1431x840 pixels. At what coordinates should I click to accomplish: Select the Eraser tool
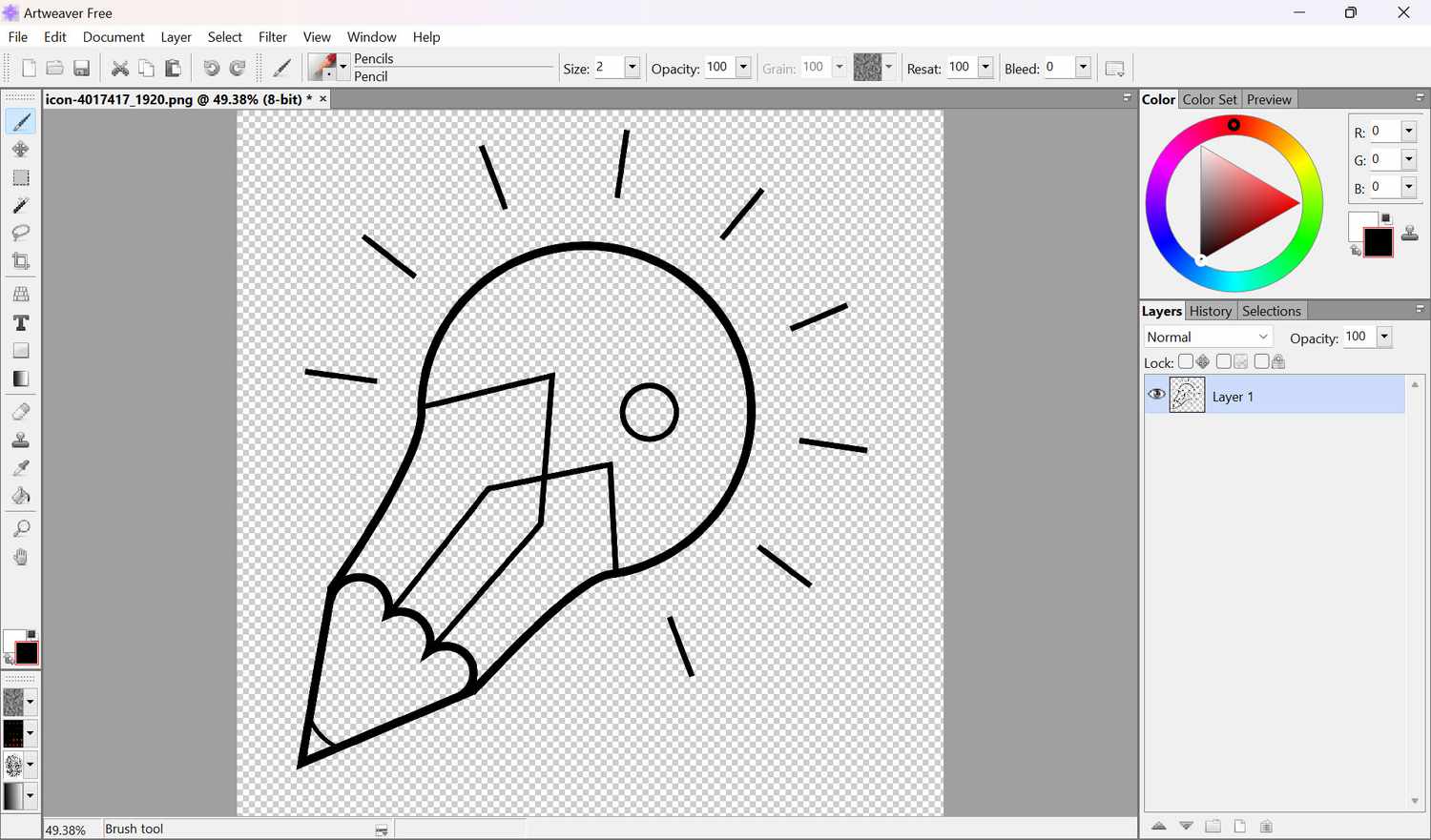pos(21,412)
